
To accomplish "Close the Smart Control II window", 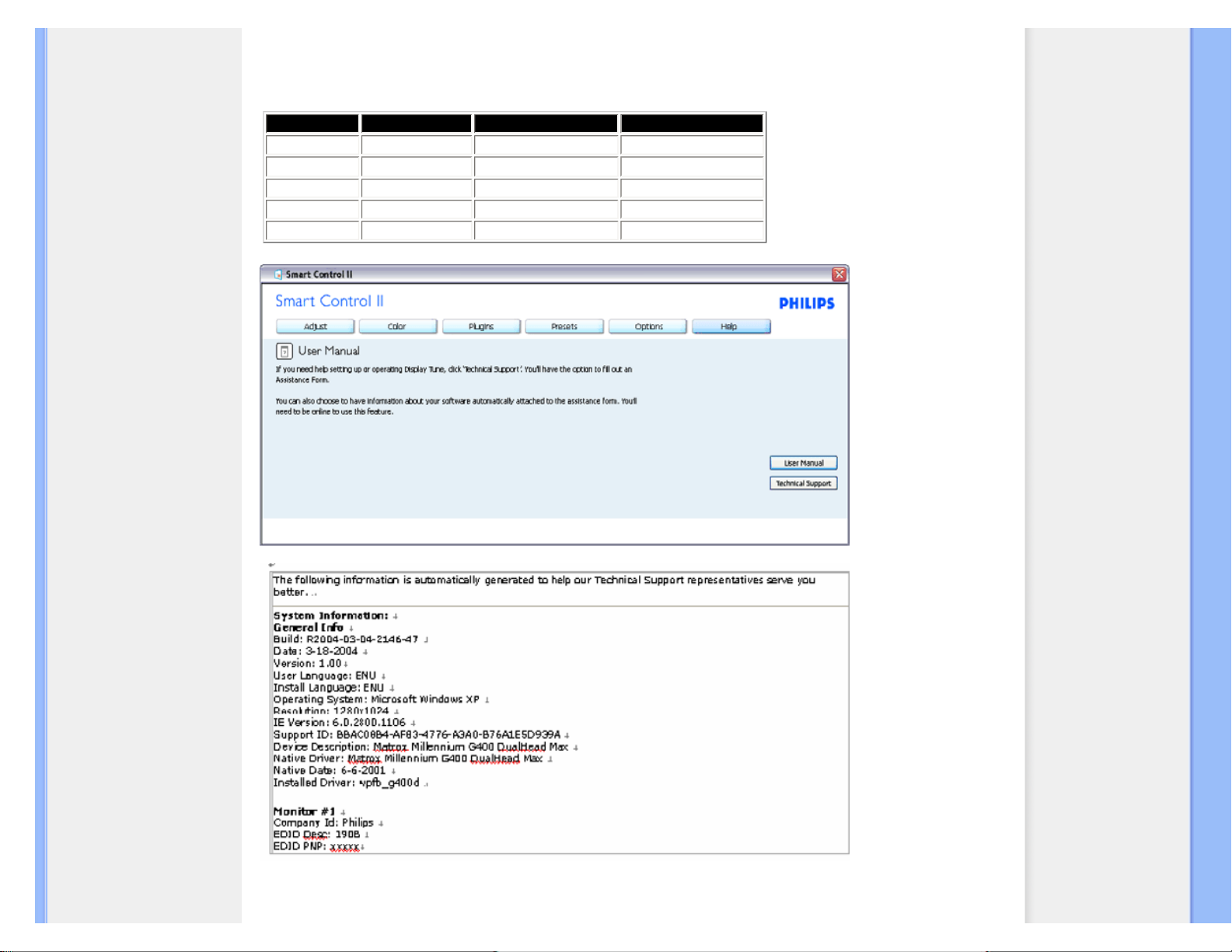I will [839, 274].
